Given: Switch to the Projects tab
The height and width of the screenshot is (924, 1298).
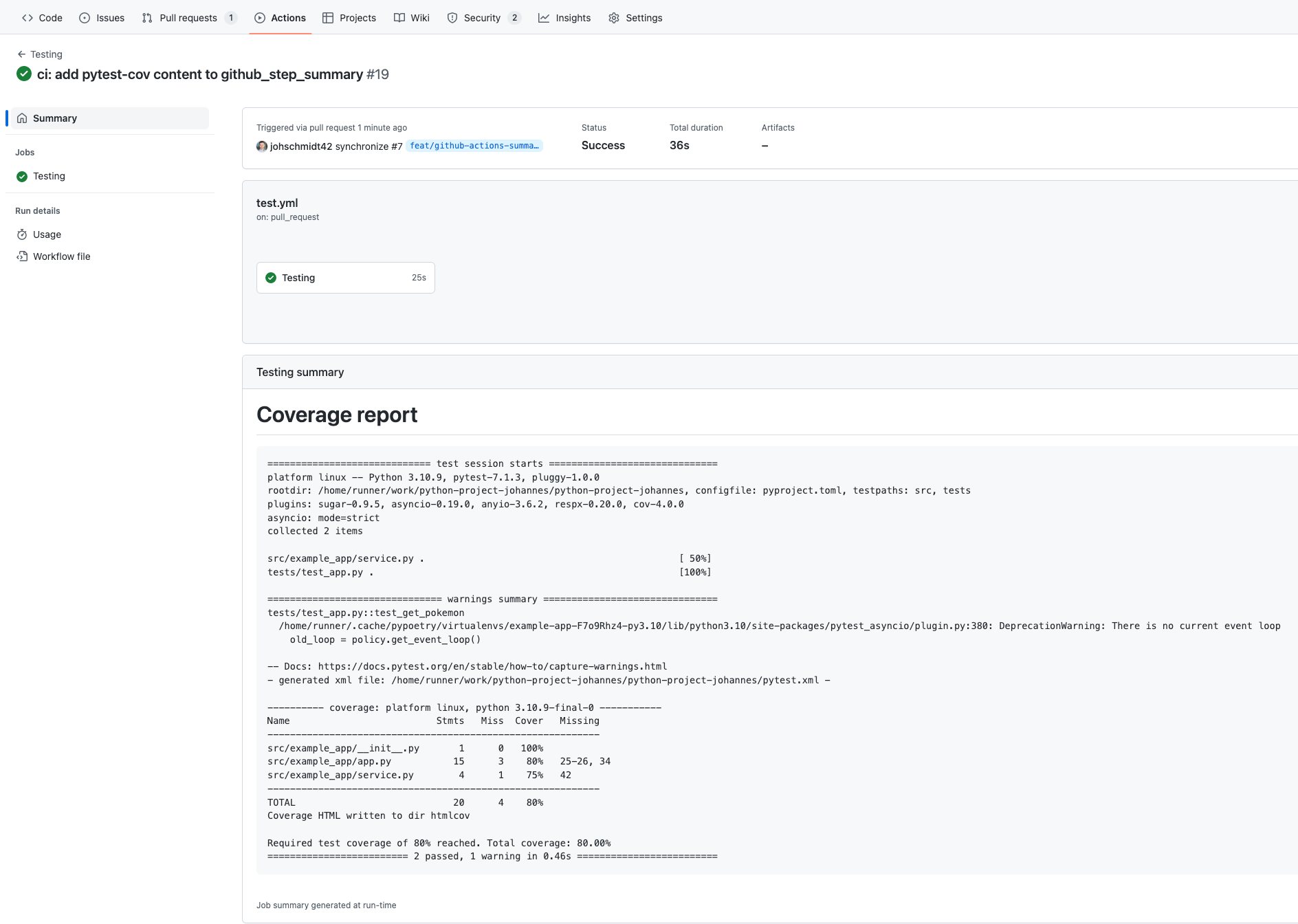Looking at the screenshot, I should tap(349, 18).
